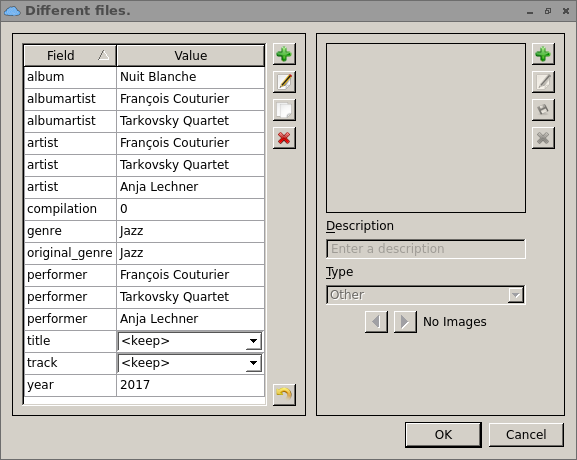Open the title value dropdown
The image size is (577, 460).
point(253,341)
